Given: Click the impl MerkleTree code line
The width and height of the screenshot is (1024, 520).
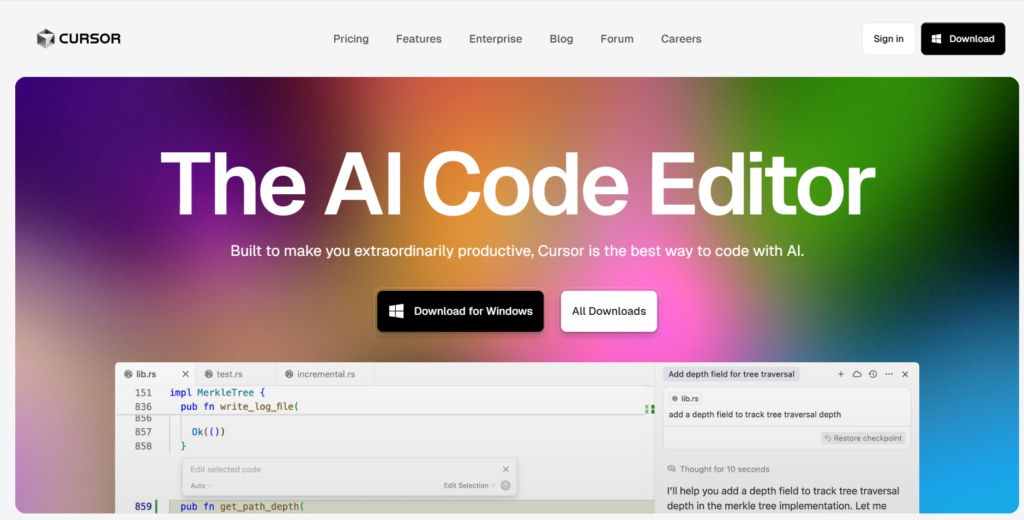Looking at the screenshot, I should [x=218, y=393].
